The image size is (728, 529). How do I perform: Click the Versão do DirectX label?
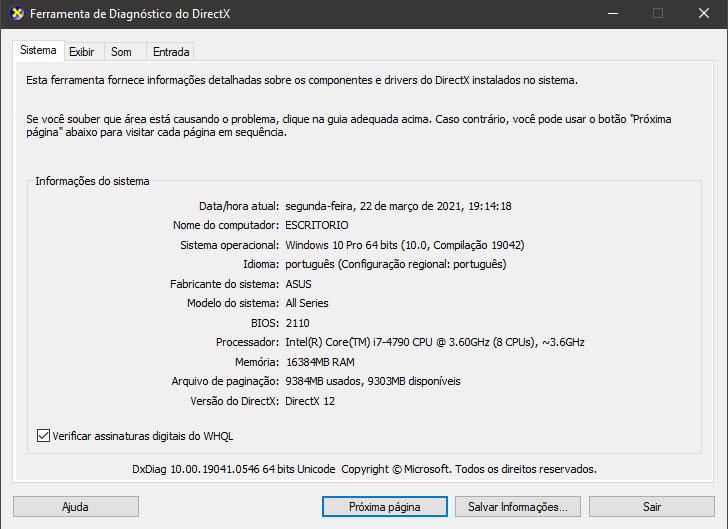point(234,401)
